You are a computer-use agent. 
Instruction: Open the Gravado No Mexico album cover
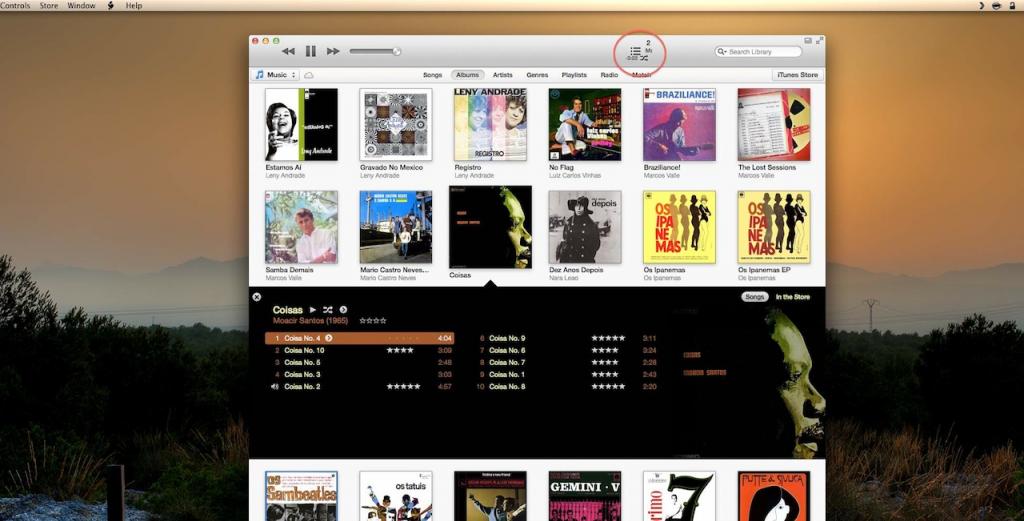[396, 125]
